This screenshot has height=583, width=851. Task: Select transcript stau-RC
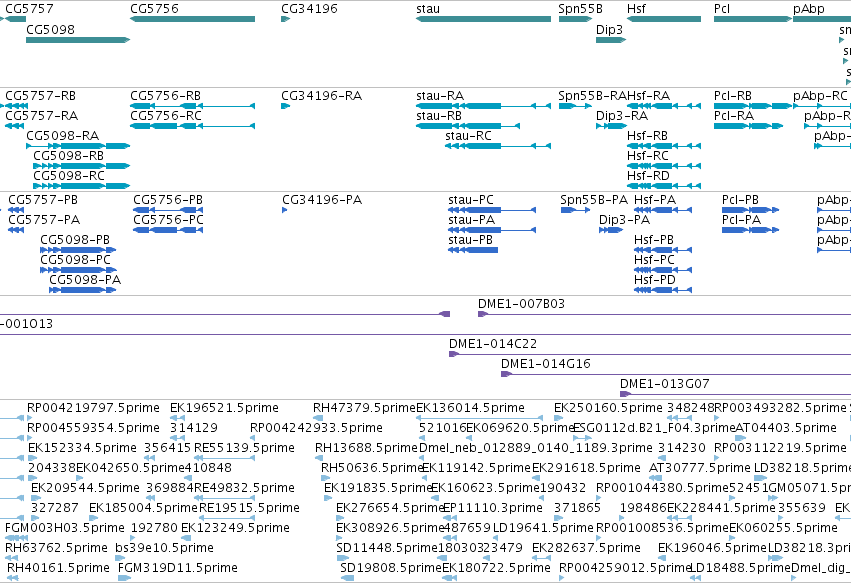click(498, 146)
